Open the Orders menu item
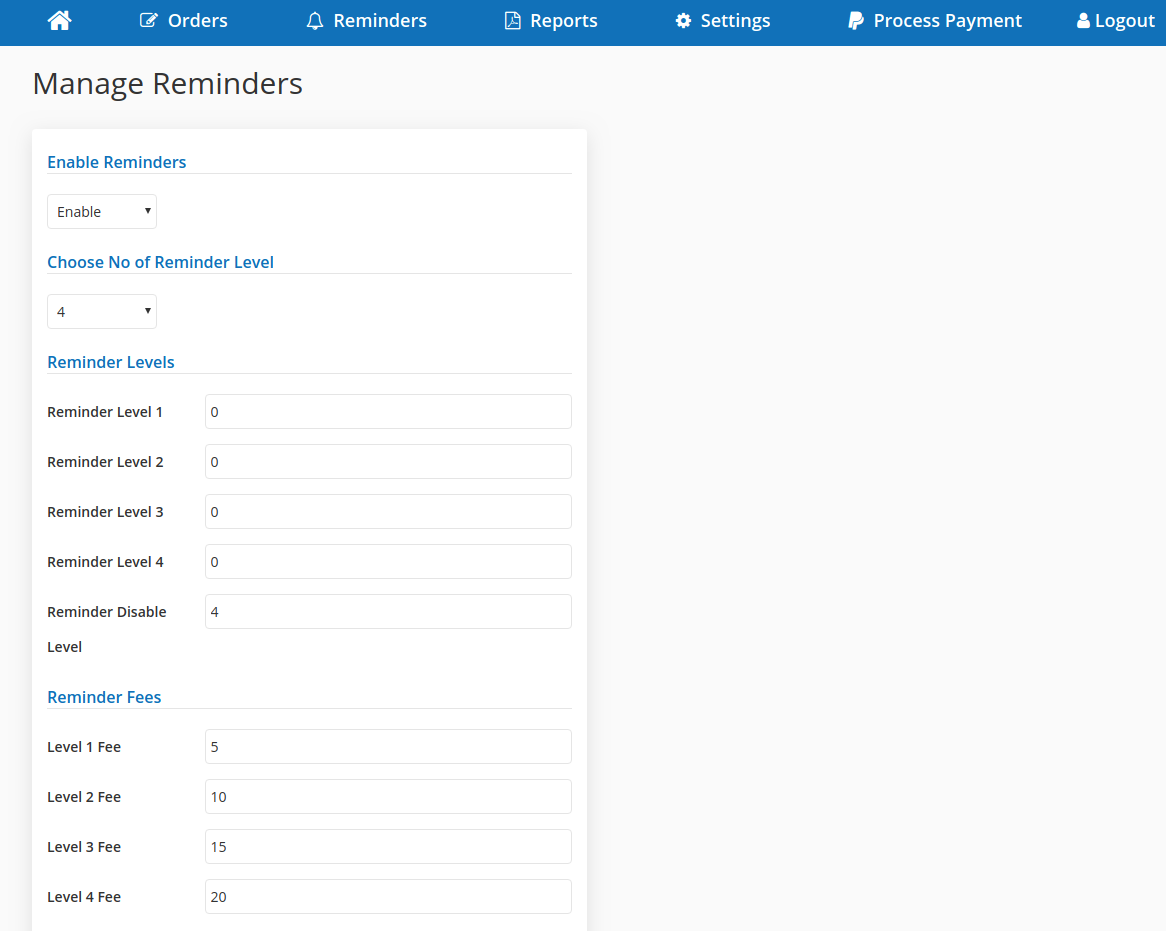 click(x=198, y=21)
